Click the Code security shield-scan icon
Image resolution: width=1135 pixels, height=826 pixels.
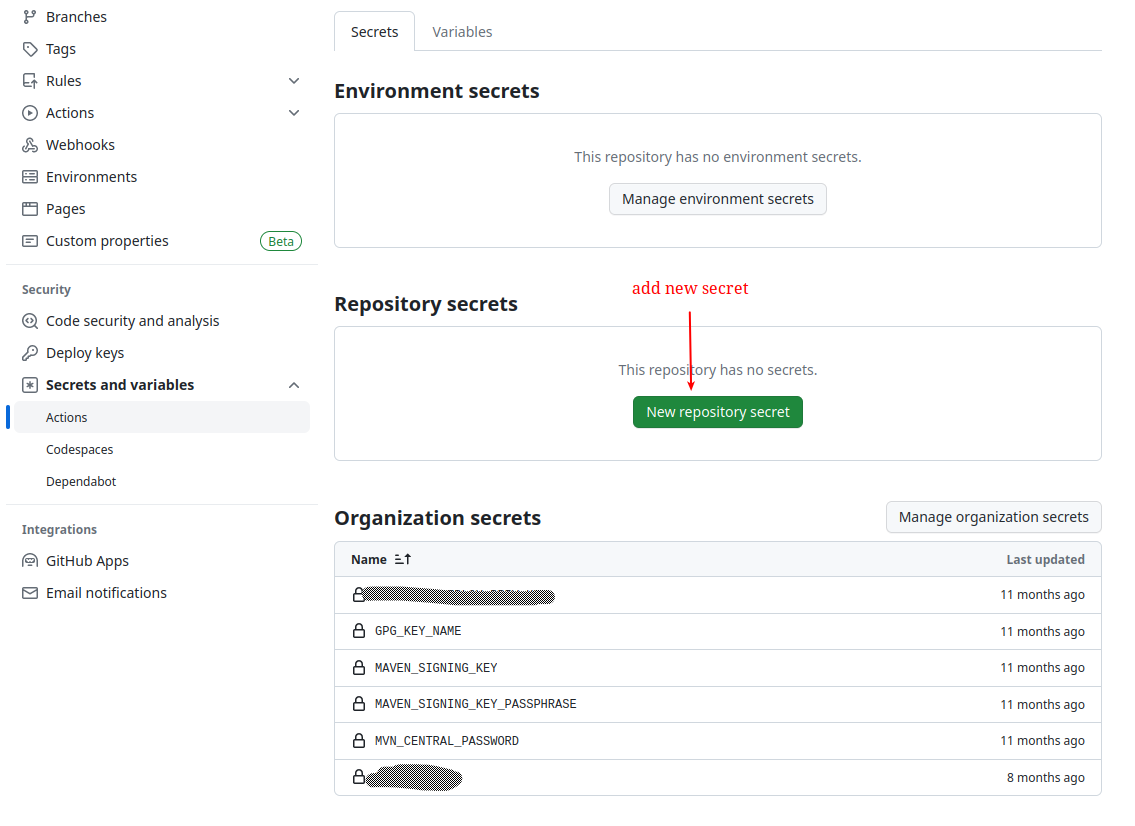[x=30, y=321]
